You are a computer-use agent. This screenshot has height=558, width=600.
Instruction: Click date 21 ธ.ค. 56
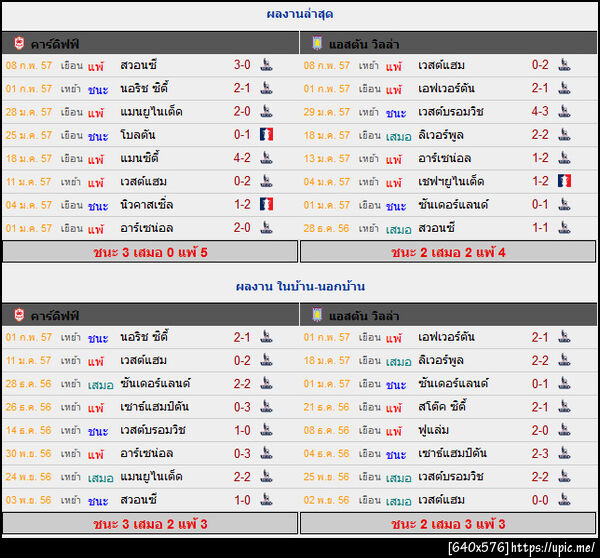click(326, 407)
